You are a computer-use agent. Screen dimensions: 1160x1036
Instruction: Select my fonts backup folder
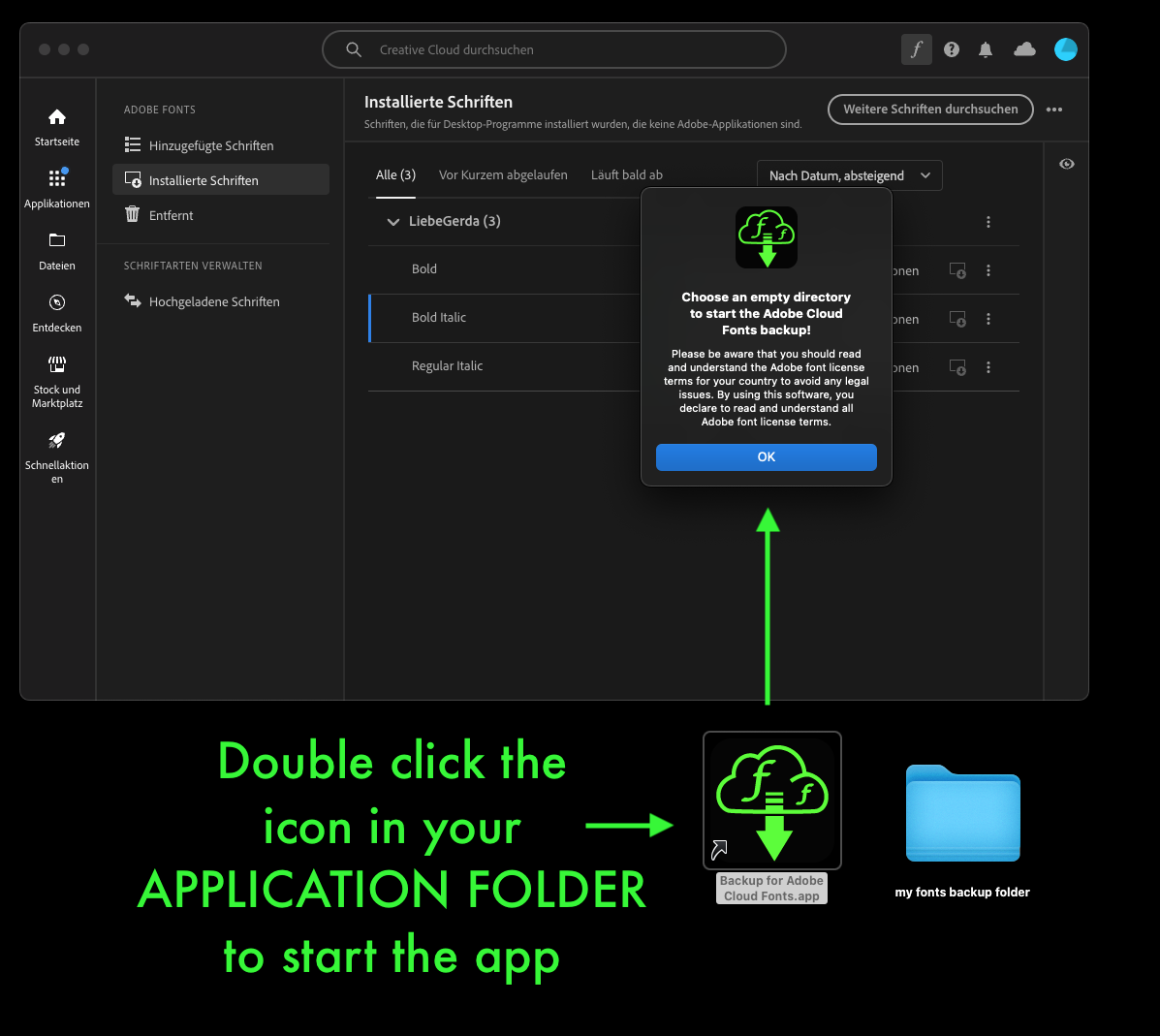[962, 814]
